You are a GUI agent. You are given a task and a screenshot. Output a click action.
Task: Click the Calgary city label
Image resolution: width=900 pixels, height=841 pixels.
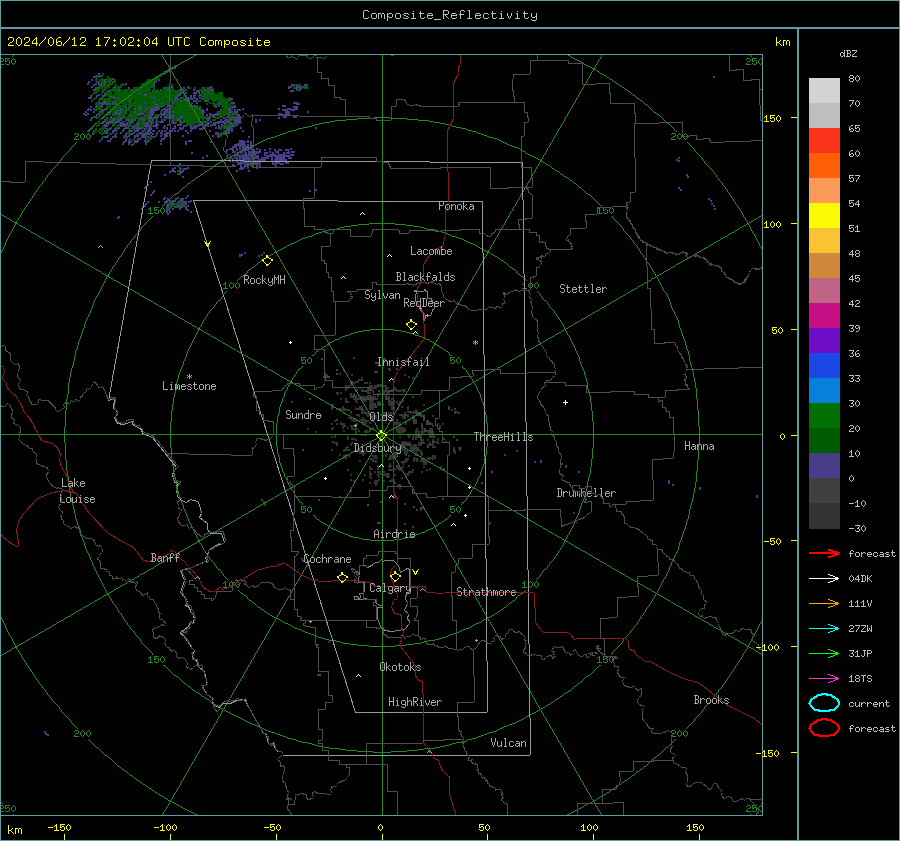390,588
